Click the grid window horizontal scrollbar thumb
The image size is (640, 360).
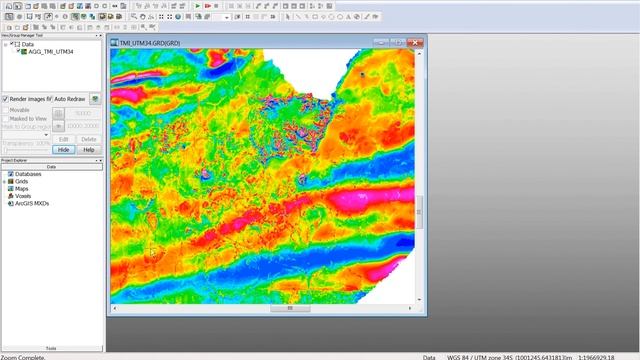click(x=290, y=308)
